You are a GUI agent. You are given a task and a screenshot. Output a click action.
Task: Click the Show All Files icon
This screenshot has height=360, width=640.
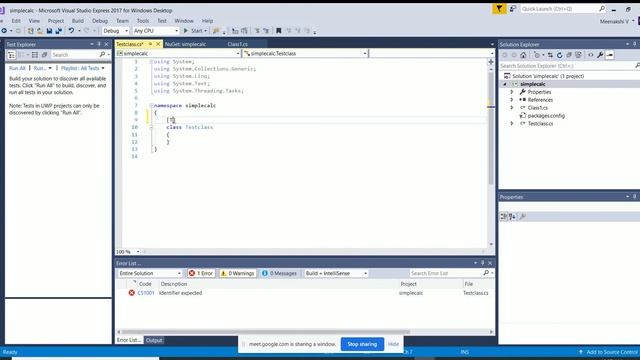pos(578,55)
